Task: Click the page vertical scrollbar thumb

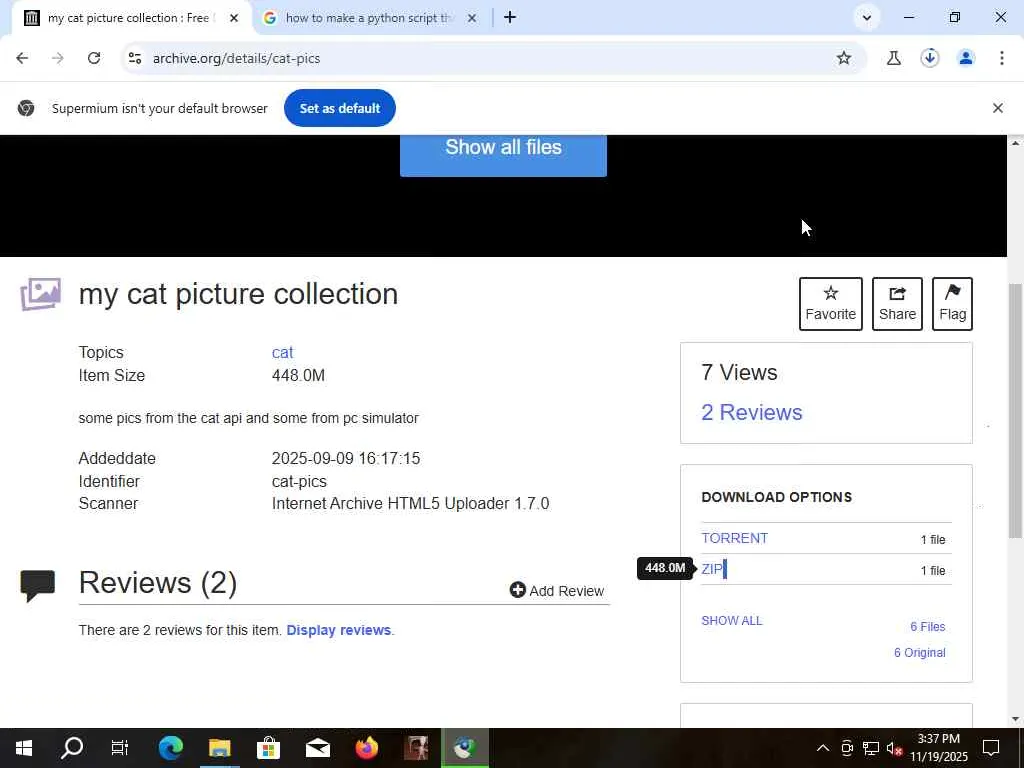Action: point(1015,410)
